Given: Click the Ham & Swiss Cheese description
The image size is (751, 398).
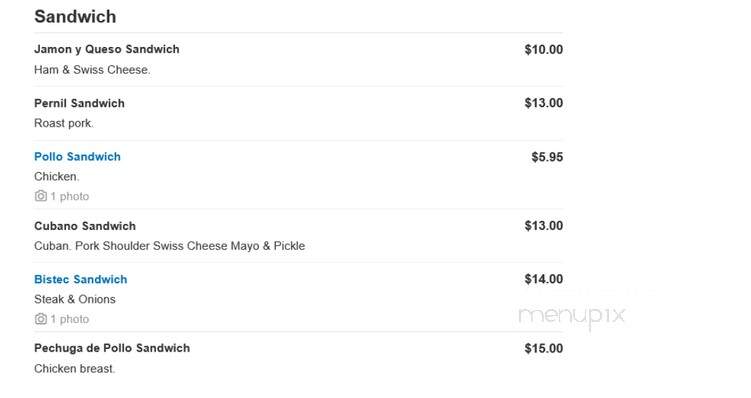Looking at the screenshot, I should pyautogui.click(x=92, y=70).
